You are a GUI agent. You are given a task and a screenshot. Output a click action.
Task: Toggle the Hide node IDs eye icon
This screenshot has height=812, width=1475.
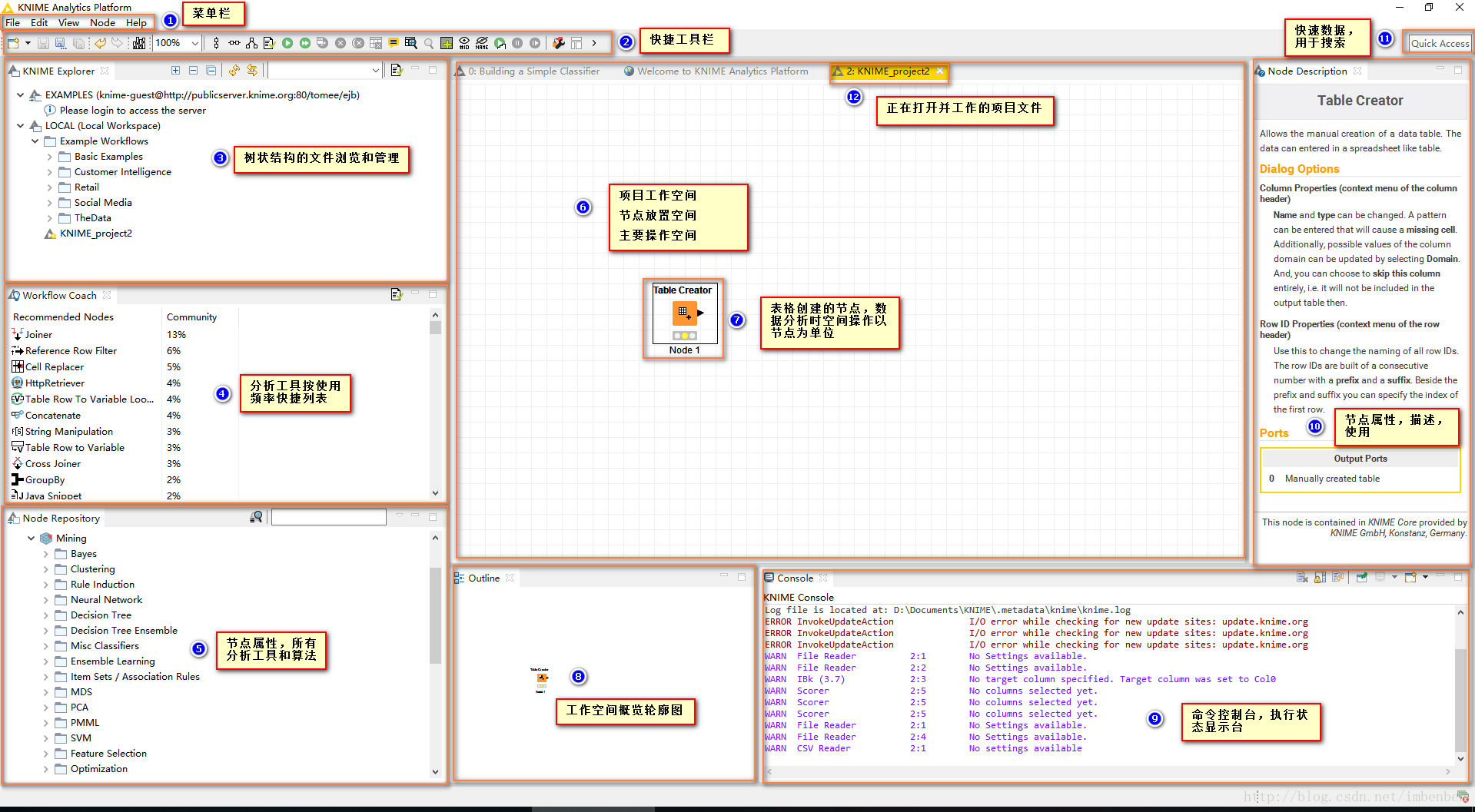[x=464, y=43]
